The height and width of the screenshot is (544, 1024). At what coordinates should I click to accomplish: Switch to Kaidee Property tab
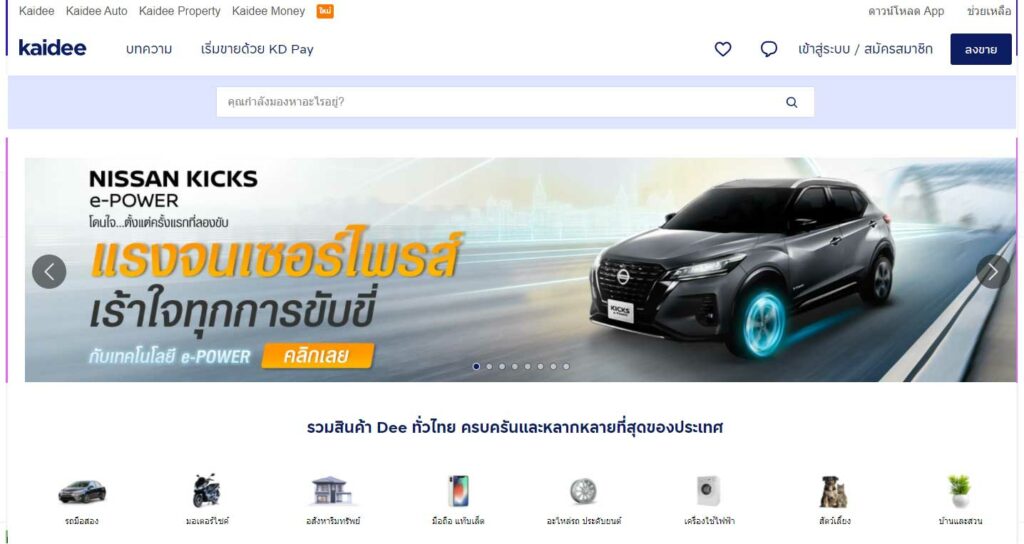click(x=180, y=11)
